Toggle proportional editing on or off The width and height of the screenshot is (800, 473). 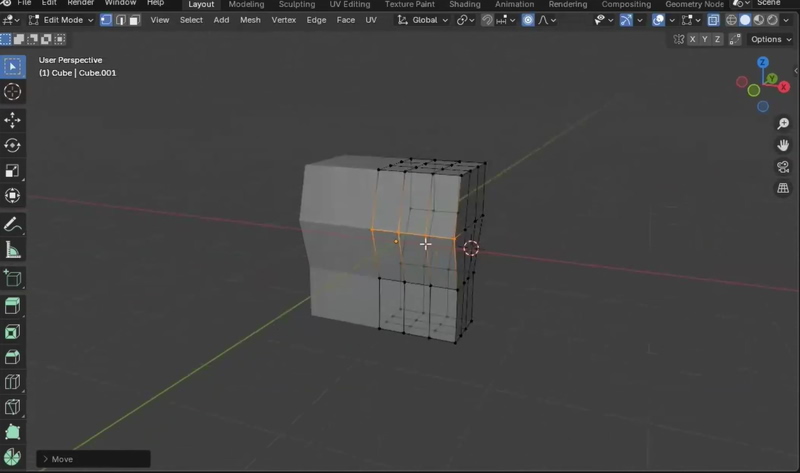pyautogui.click(x=528, y=20)
